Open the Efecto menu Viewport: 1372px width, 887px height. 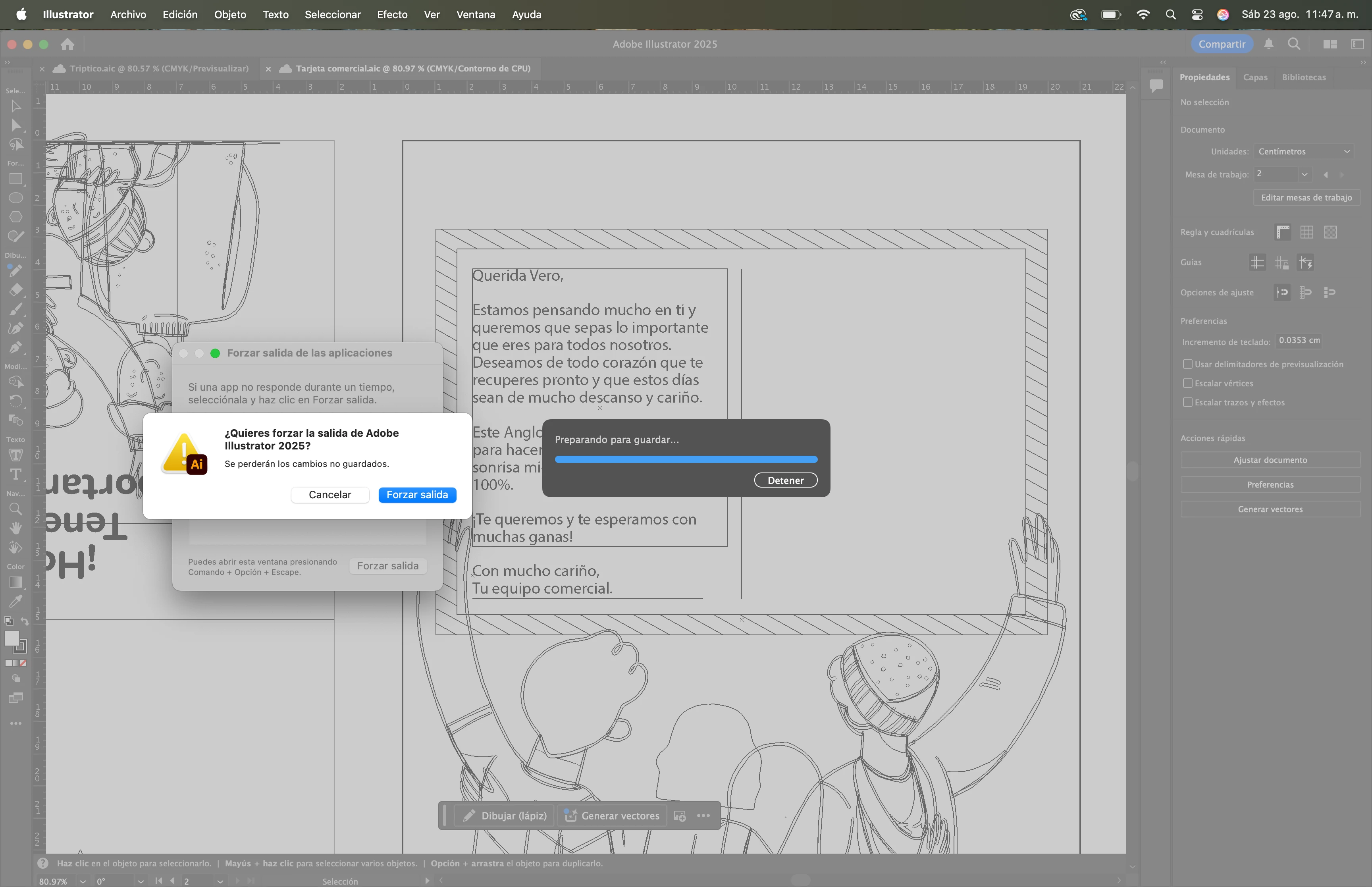[x=392, y=14]
